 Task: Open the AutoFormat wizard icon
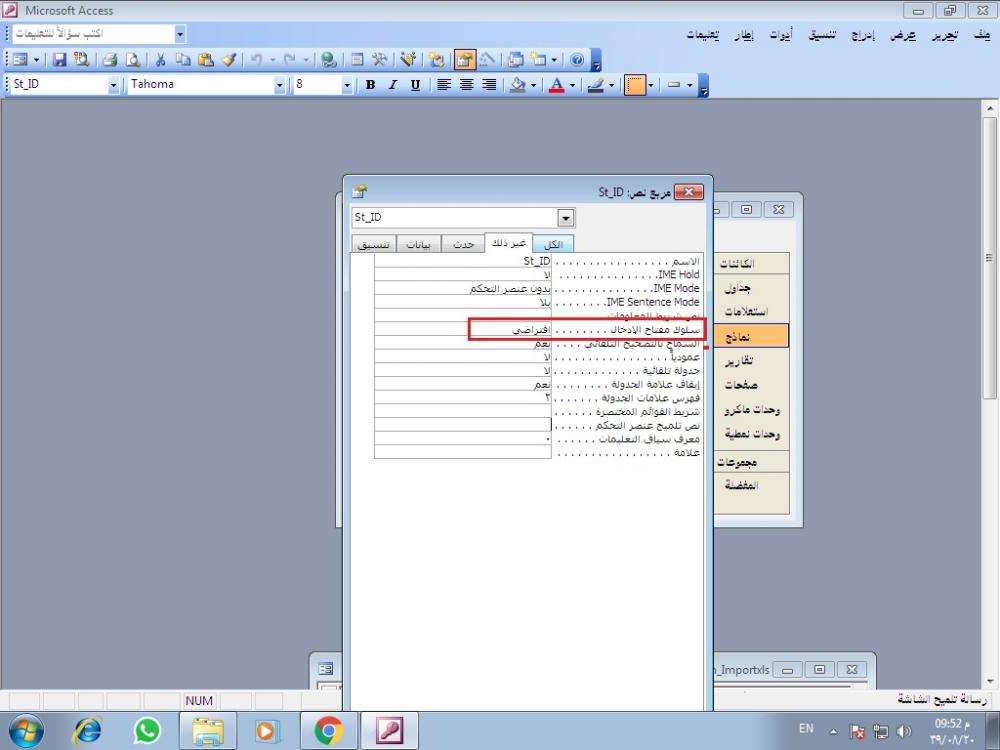coord(408,60)
